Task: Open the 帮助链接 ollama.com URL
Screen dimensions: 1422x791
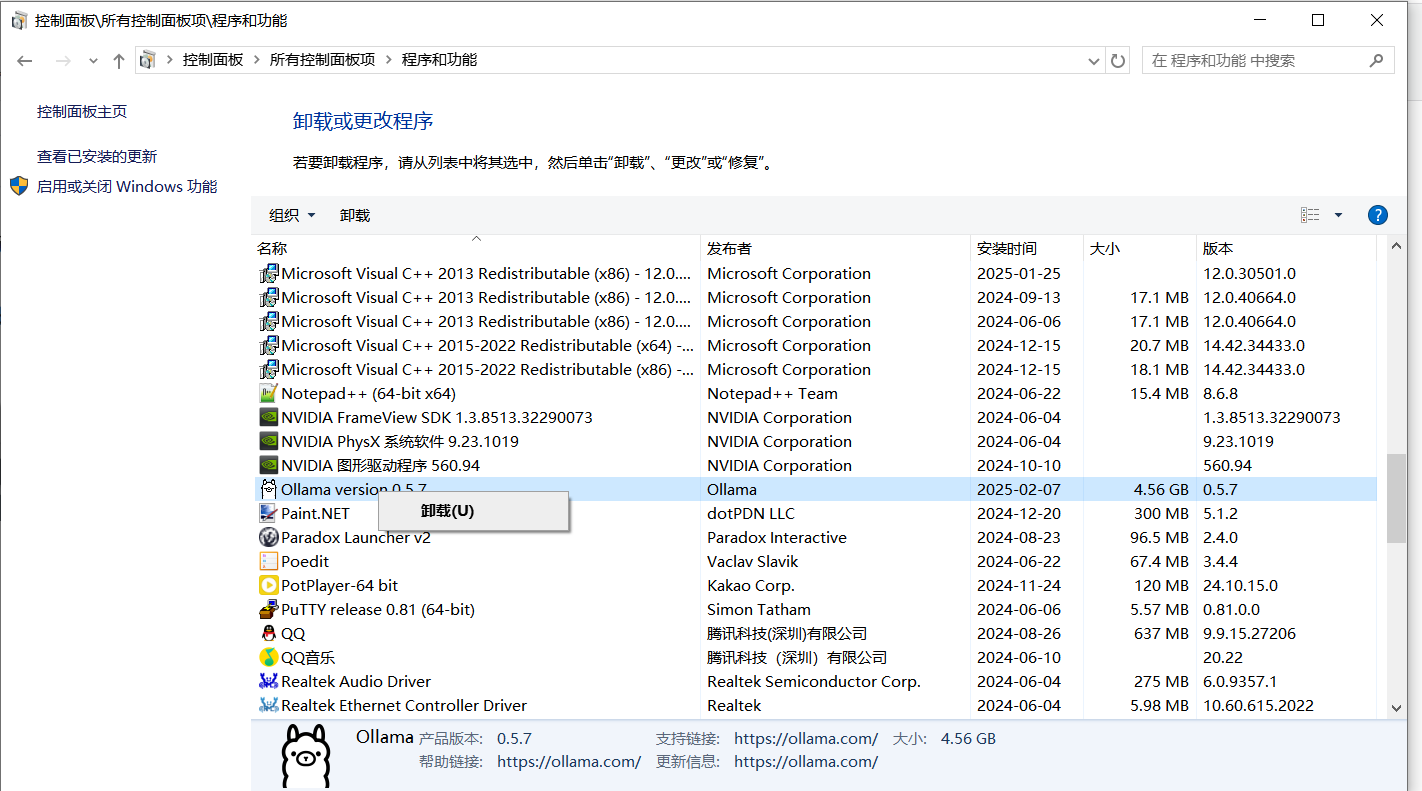Action: pyautogui.click(x=569, y=762)
